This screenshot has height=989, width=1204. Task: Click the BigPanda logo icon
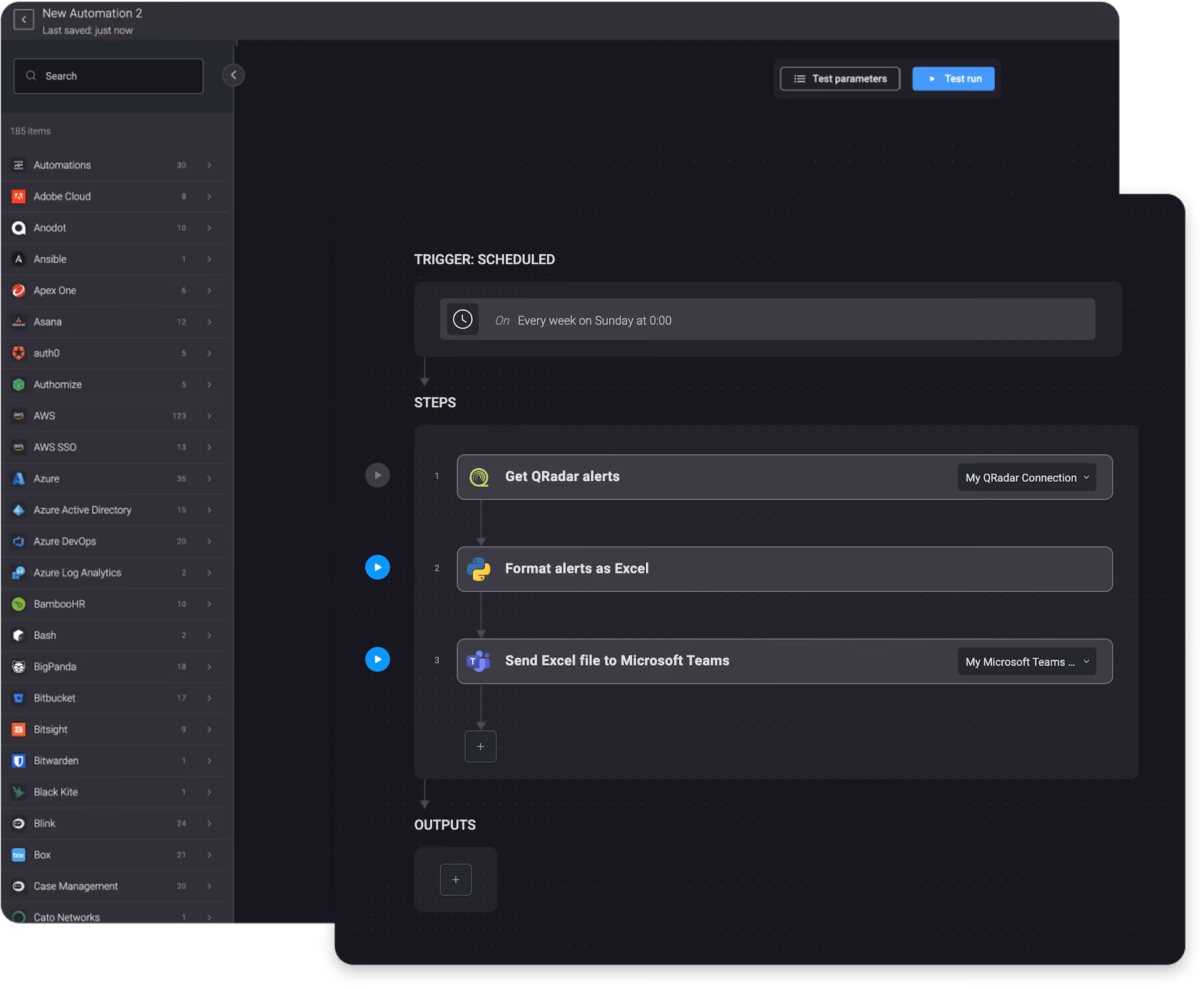19,667
